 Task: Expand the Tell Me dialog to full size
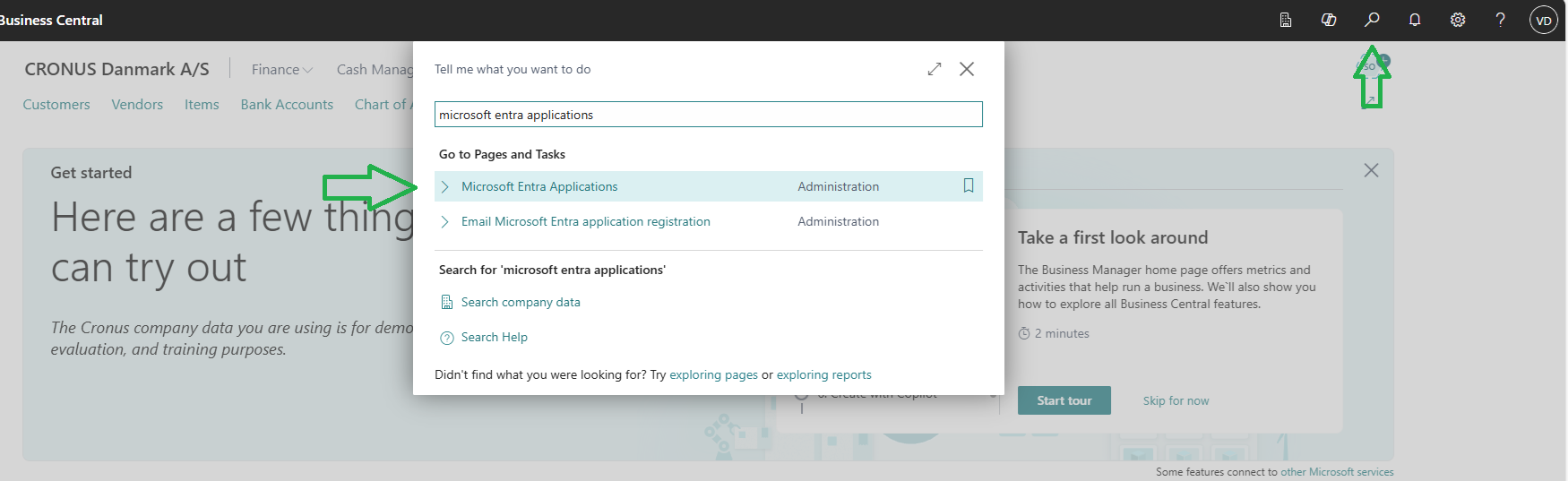(x=935, y=69)
